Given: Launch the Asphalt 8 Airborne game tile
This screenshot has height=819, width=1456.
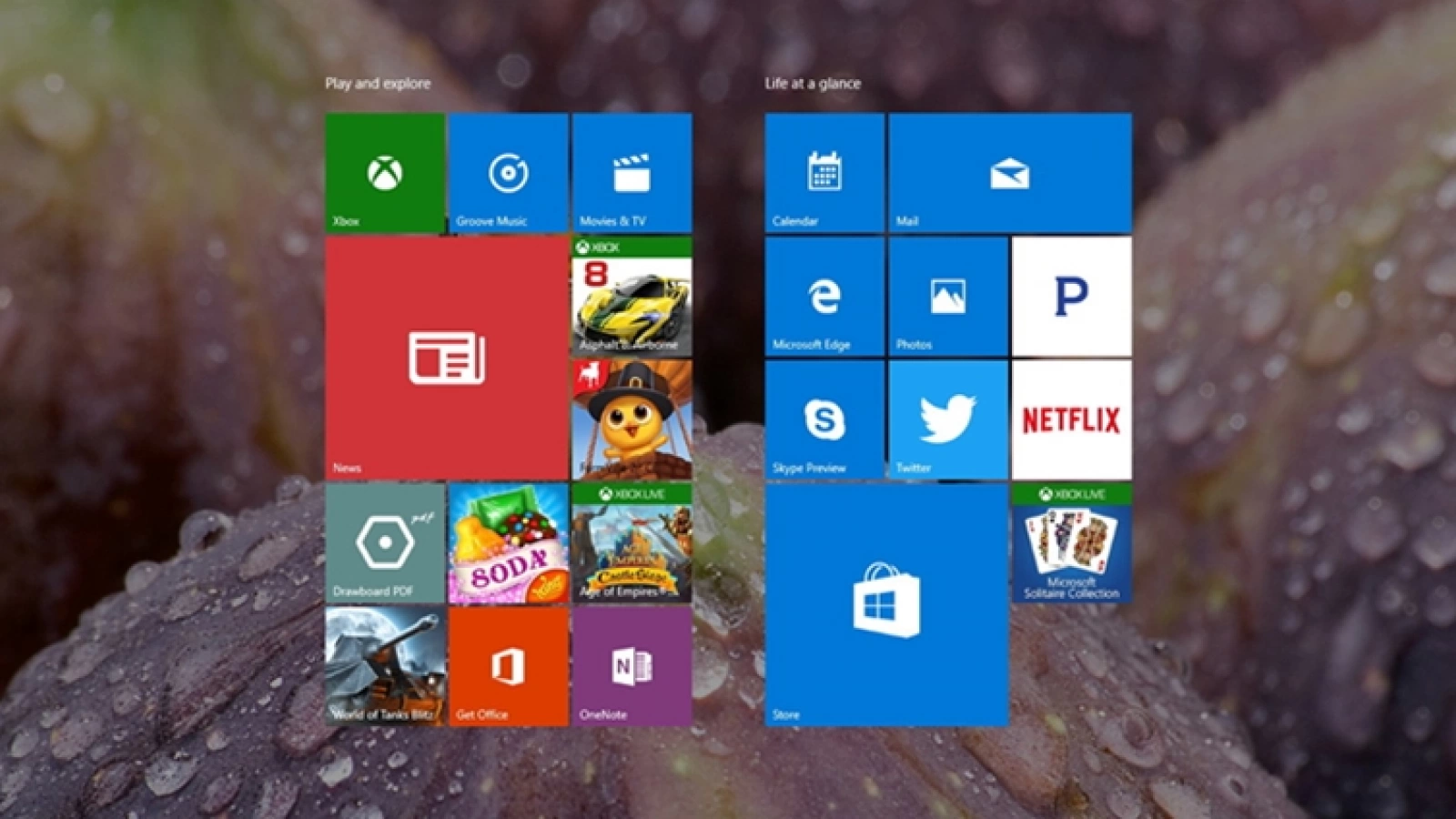Looking at the screenshot, I should (632, 297).
